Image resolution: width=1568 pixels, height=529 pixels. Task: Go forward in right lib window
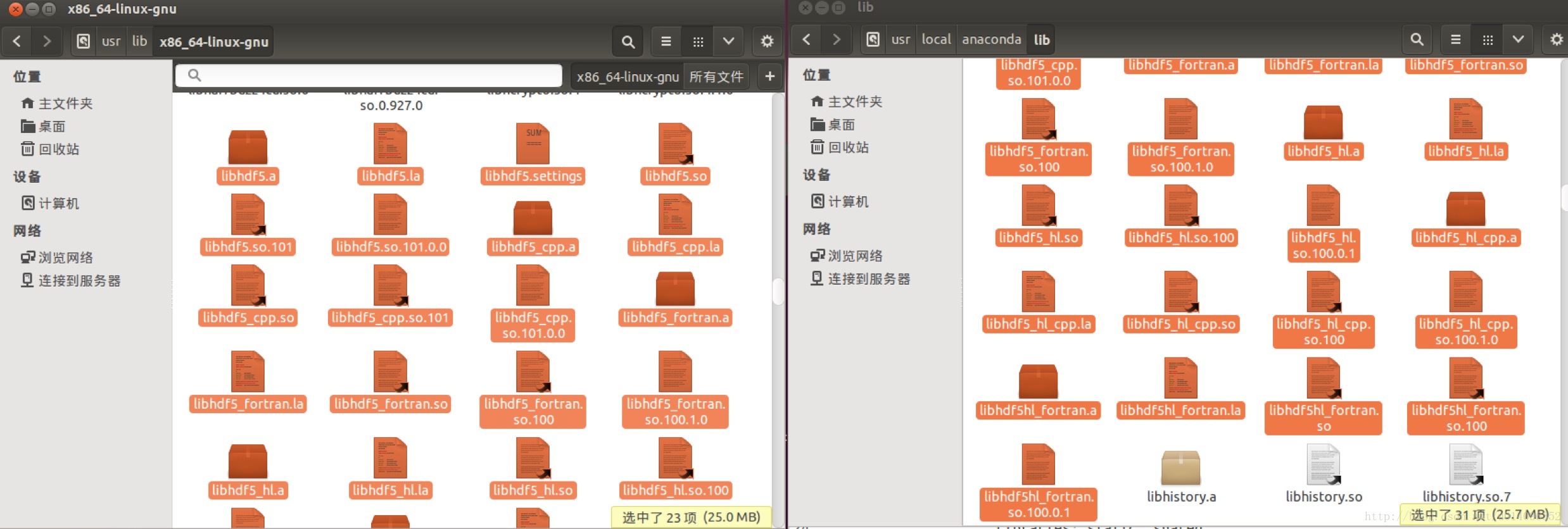tap(836, 39)
